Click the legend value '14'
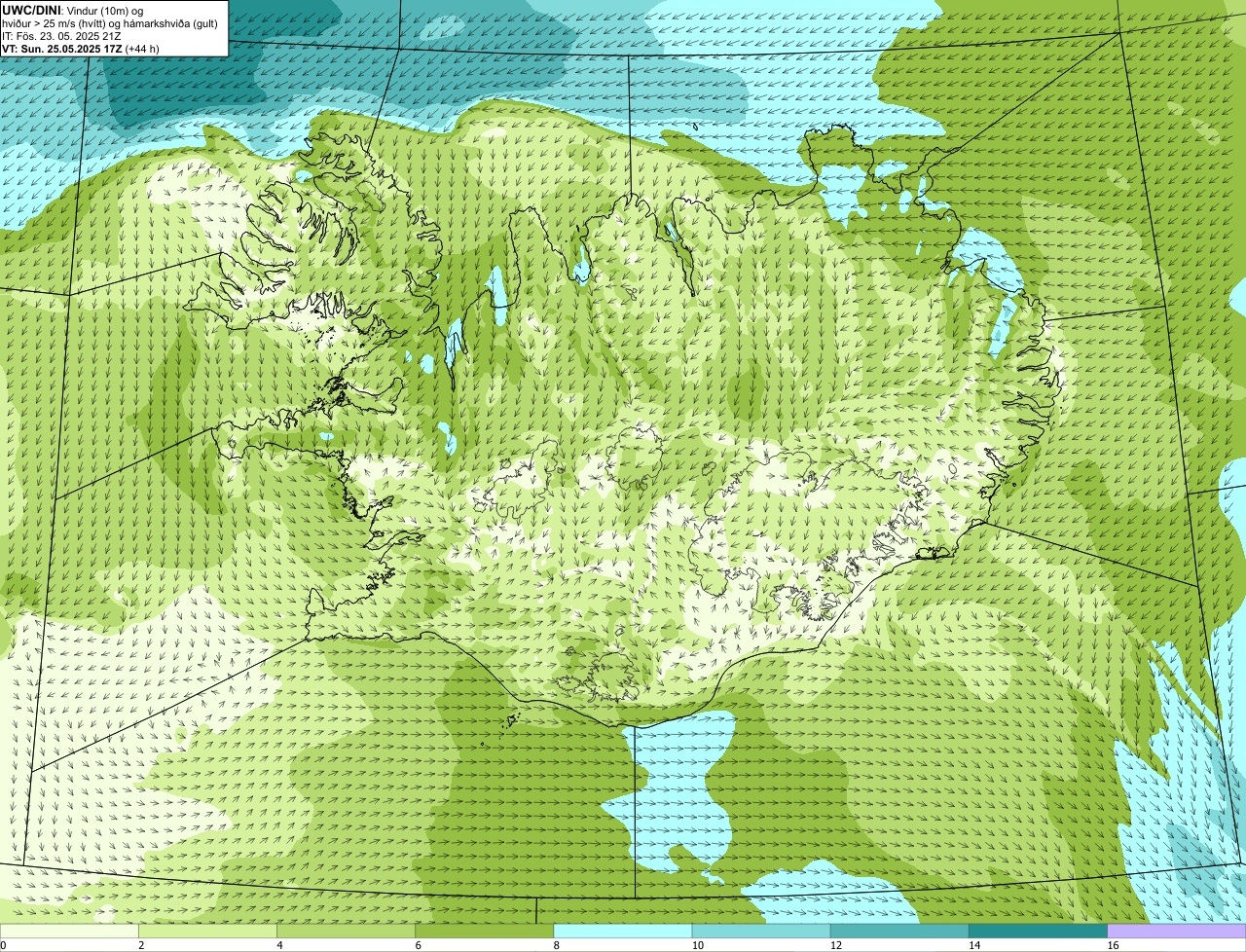 [x=974, y=945]
